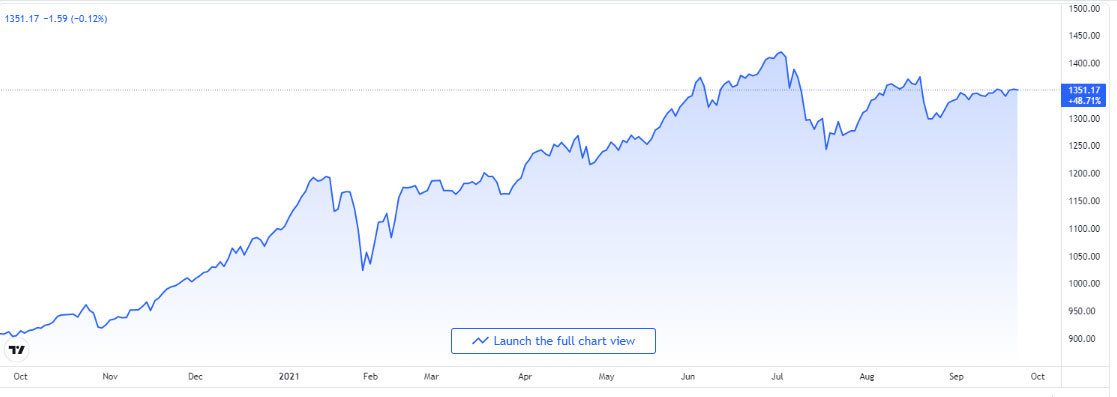Launch the full chart view
Viewport: 1117px width, 397px height.
553,341
